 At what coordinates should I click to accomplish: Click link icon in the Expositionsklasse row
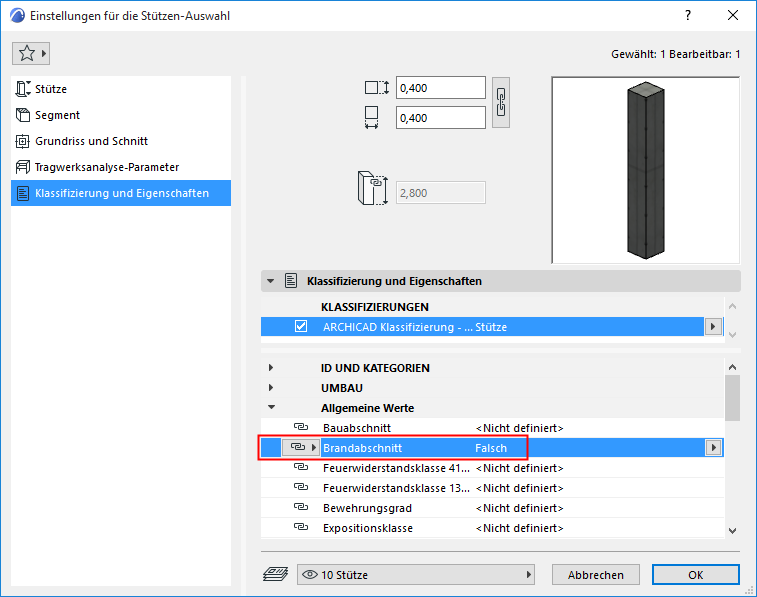click(301, 528)
